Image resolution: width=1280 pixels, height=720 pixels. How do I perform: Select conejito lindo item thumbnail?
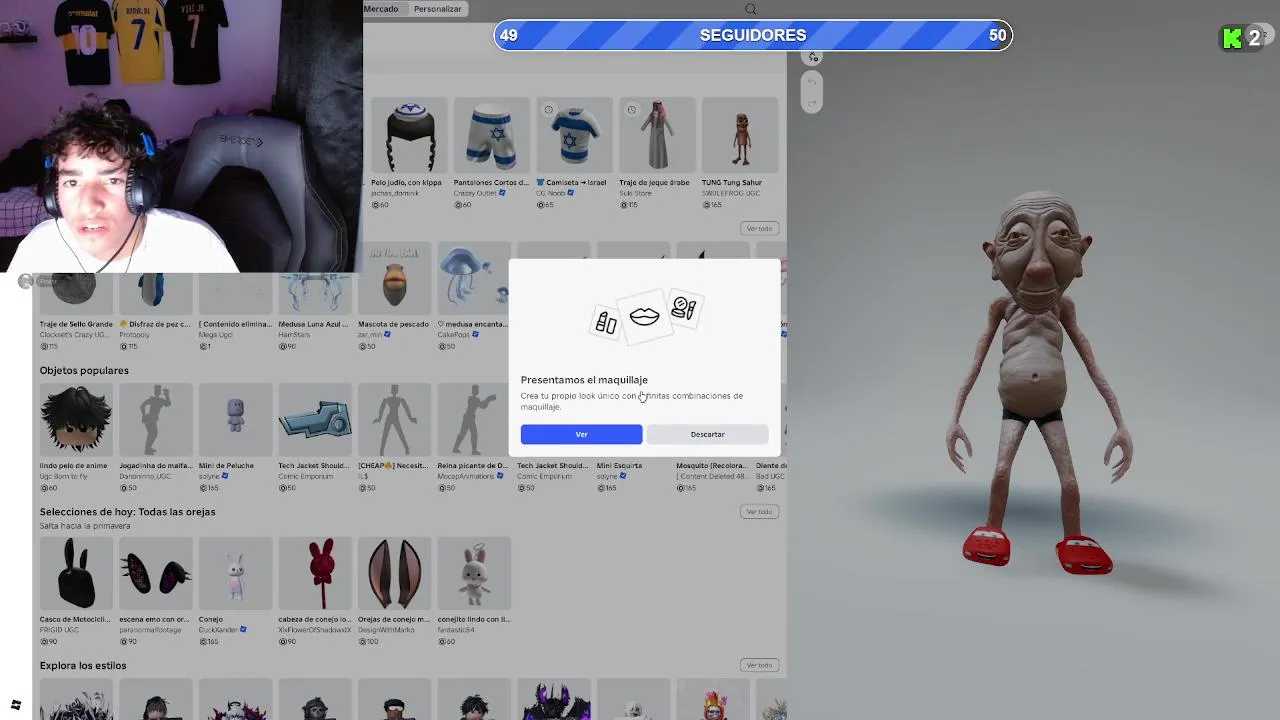[474, 573]
